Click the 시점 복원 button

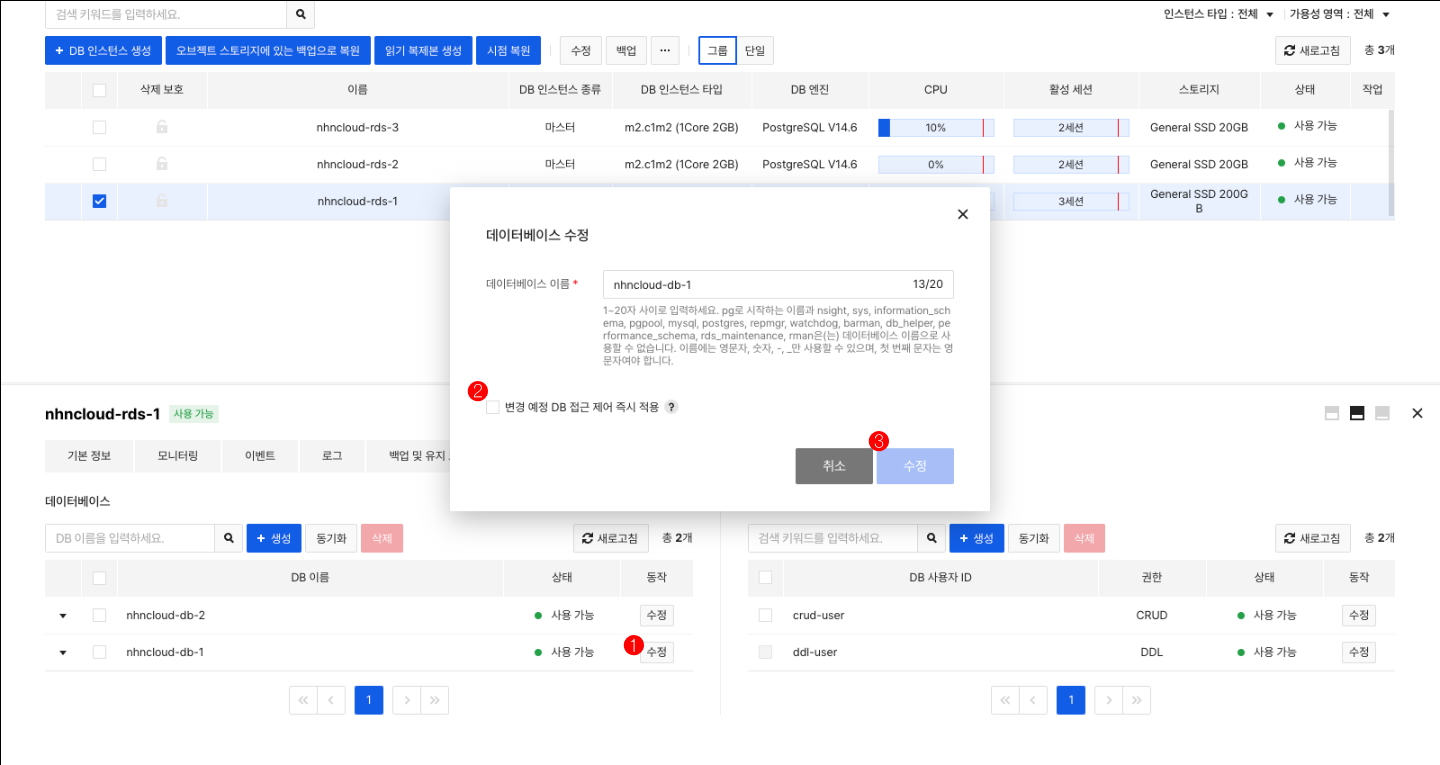[508, 50]
